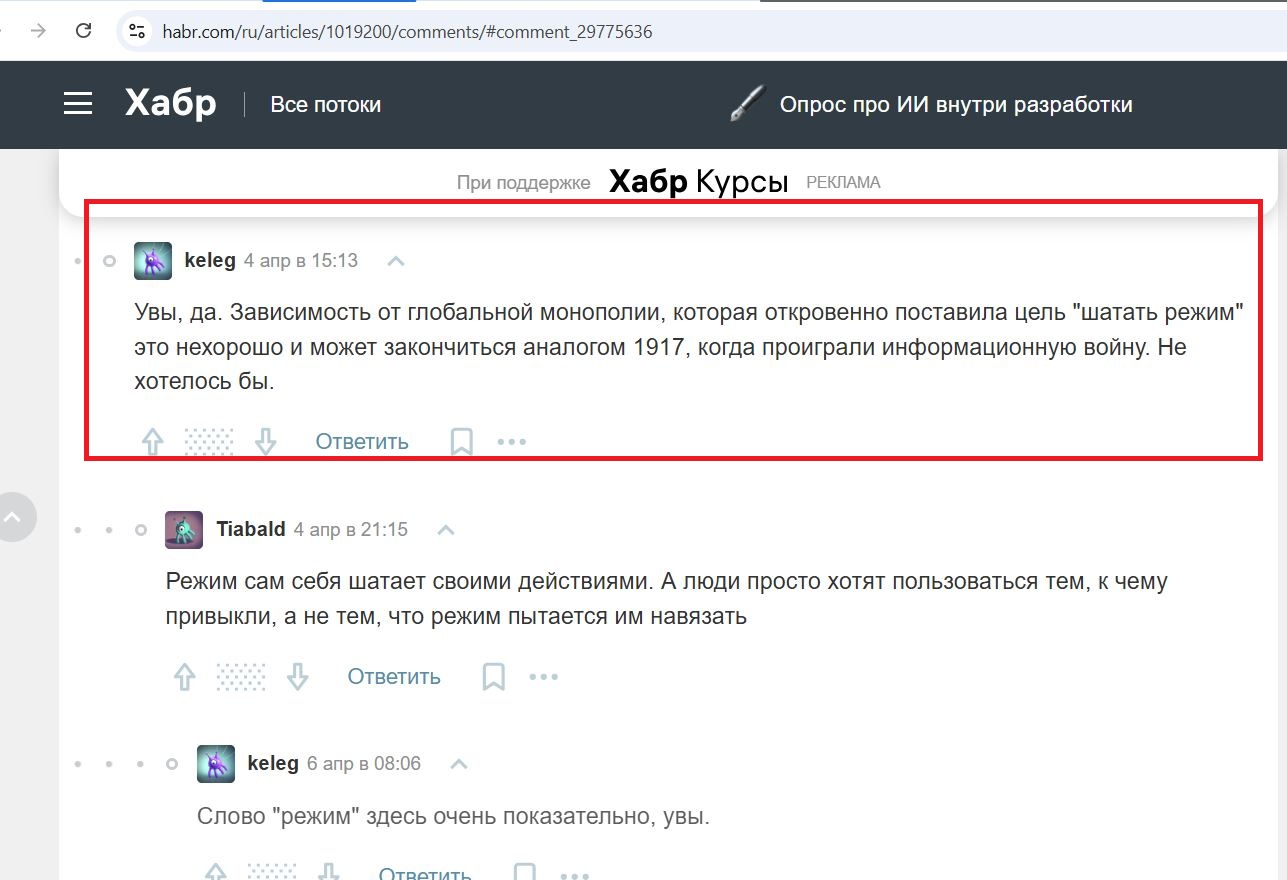Open permalink 6 апр в 08:06
This screenshot has width=1287, height=880.
point(364,763)
